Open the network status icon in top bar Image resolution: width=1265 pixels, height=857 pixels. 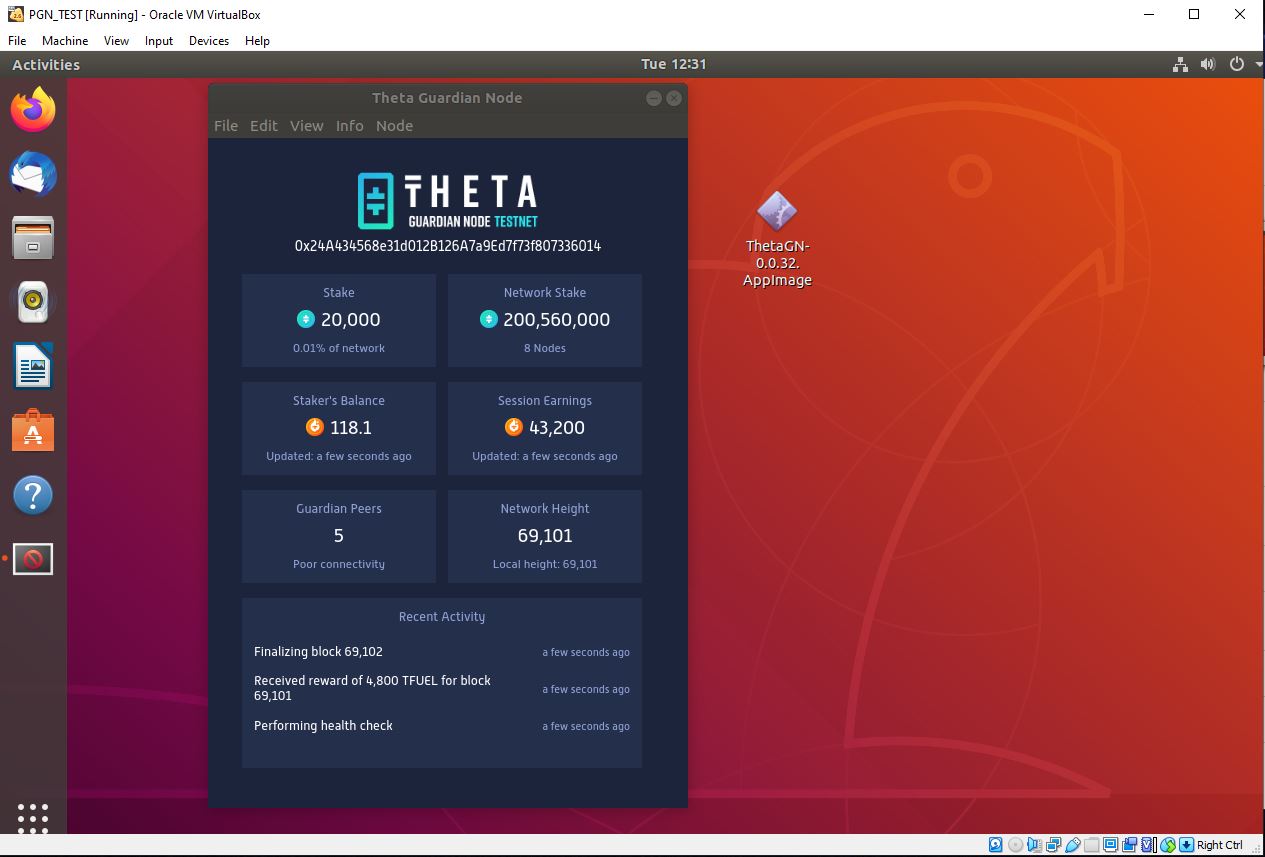[x=1180, y=64]
